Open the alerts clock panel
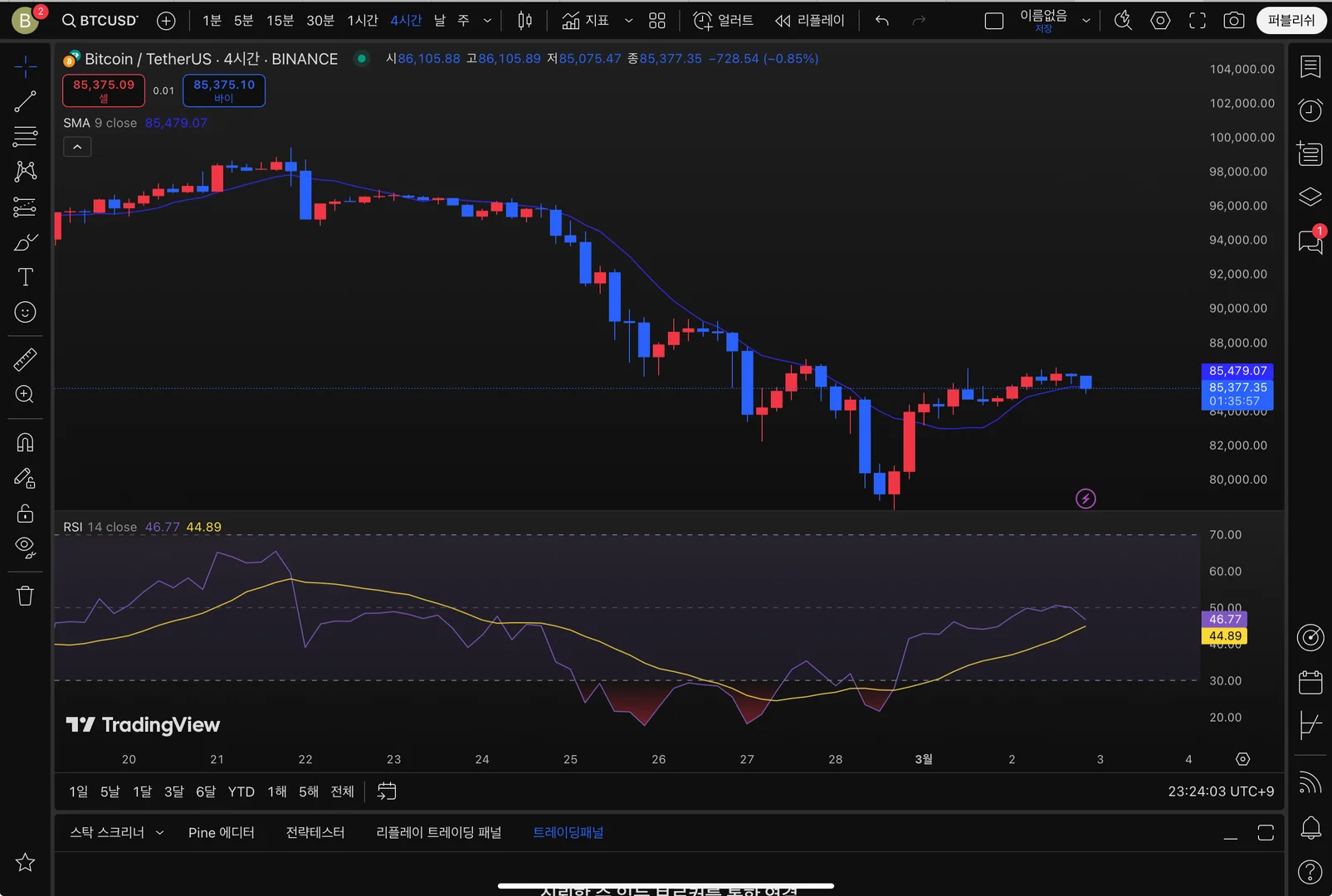The height and width of the screenshot is (896, 1332). pyautogui.click(x=1310, y=110)
